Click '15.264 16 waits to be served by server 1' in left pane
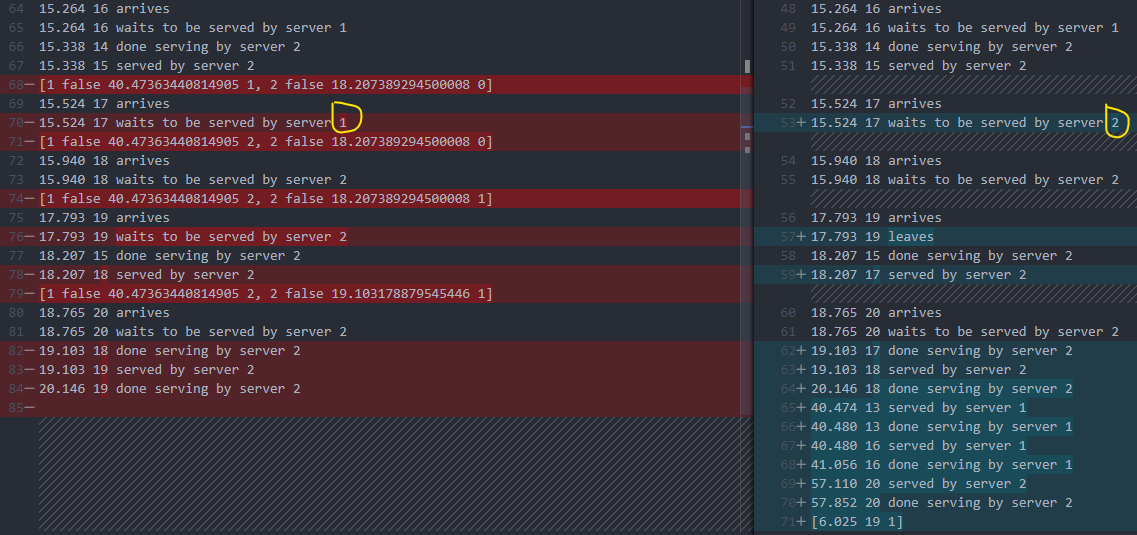Screen dimensions: 1137x535 pyautogui.click(x=193, y=28)
